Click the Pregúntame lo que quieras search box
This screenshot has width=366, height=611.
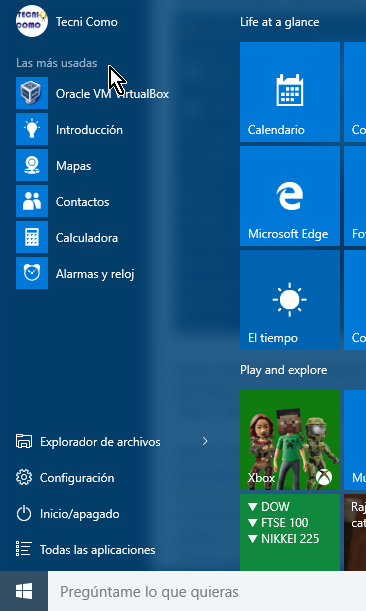pos(207,592)
